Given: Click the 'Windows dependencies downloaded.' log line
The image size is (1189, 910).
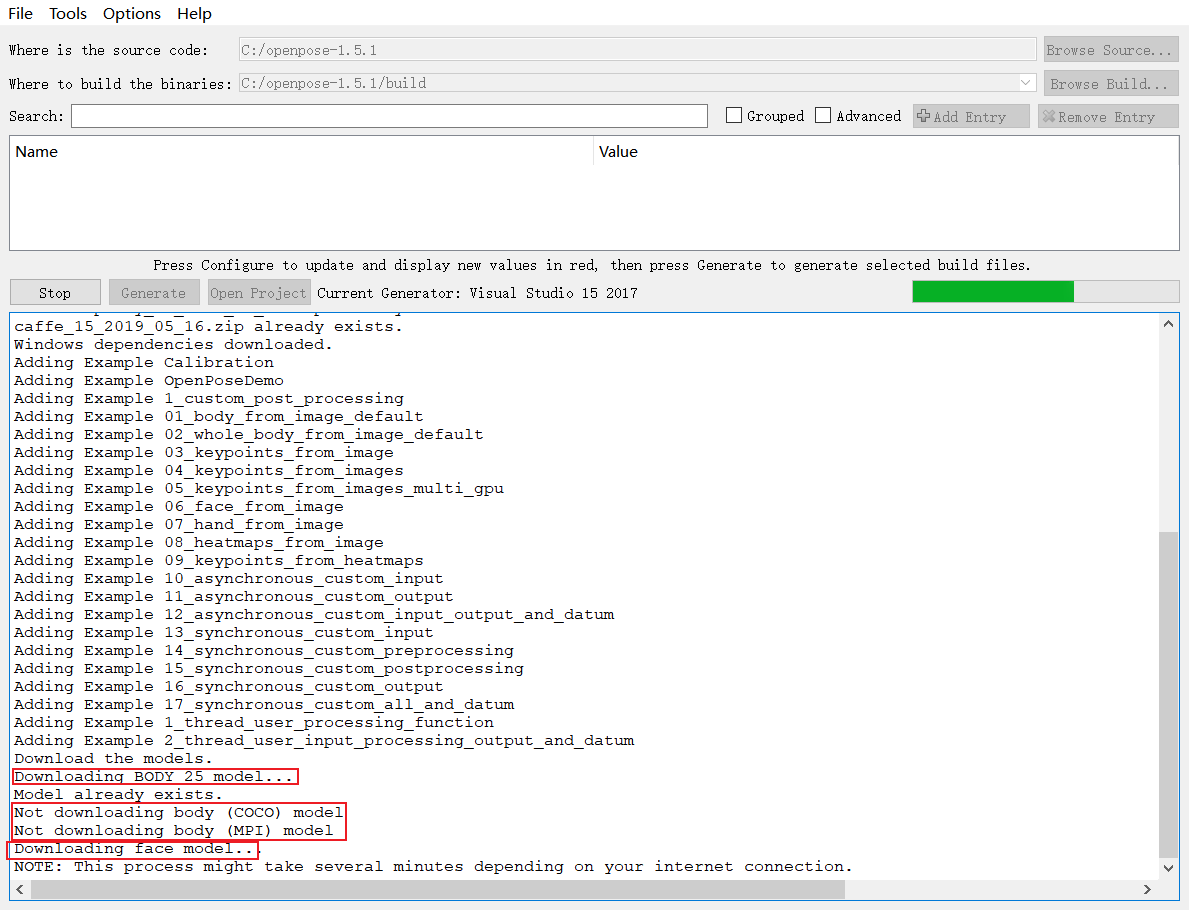Looking at the screenshot, I should (173, 344).
